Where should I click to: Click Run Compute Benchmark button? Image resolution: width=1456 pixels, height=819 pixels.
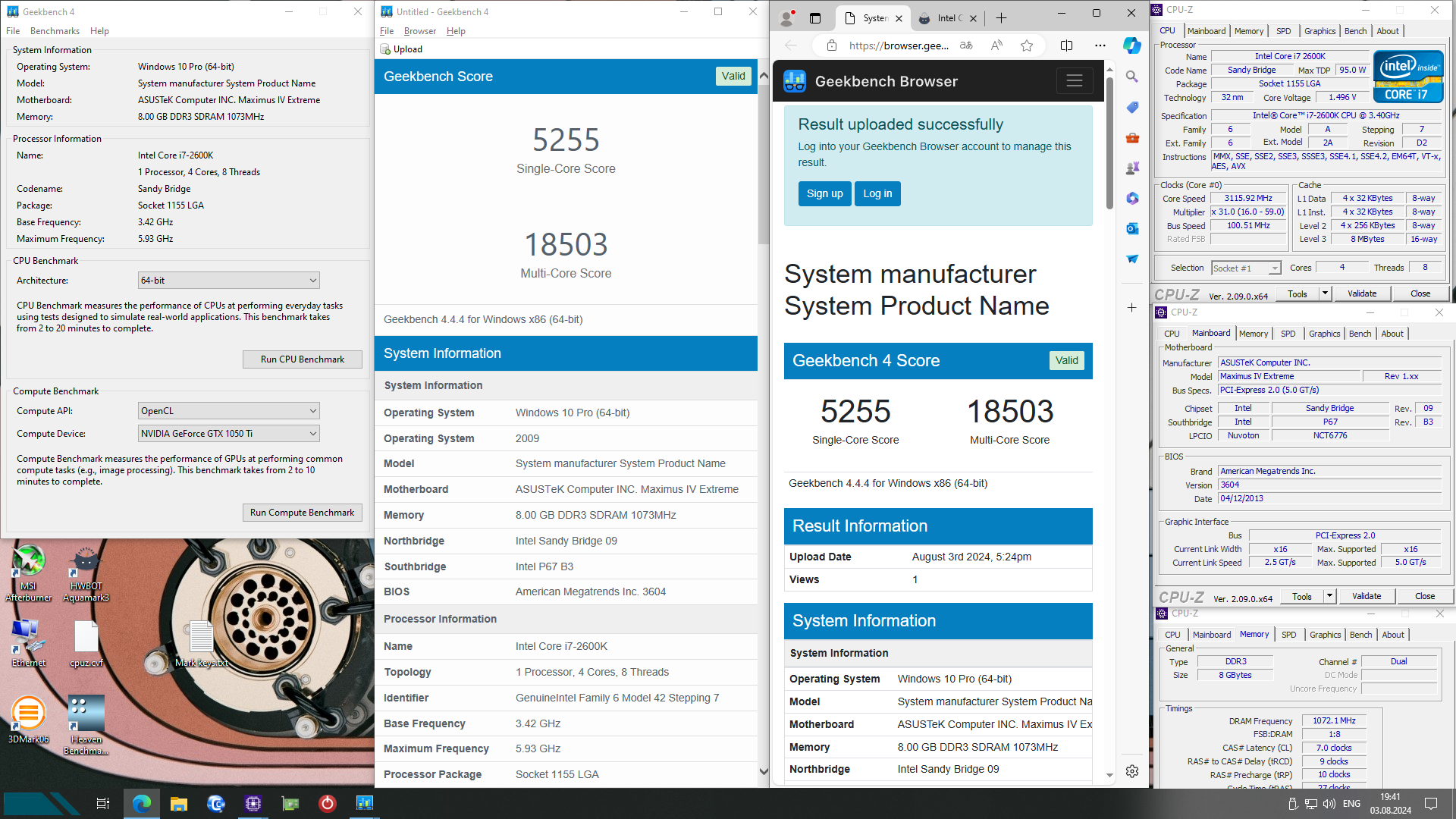(x=302, y=513)
